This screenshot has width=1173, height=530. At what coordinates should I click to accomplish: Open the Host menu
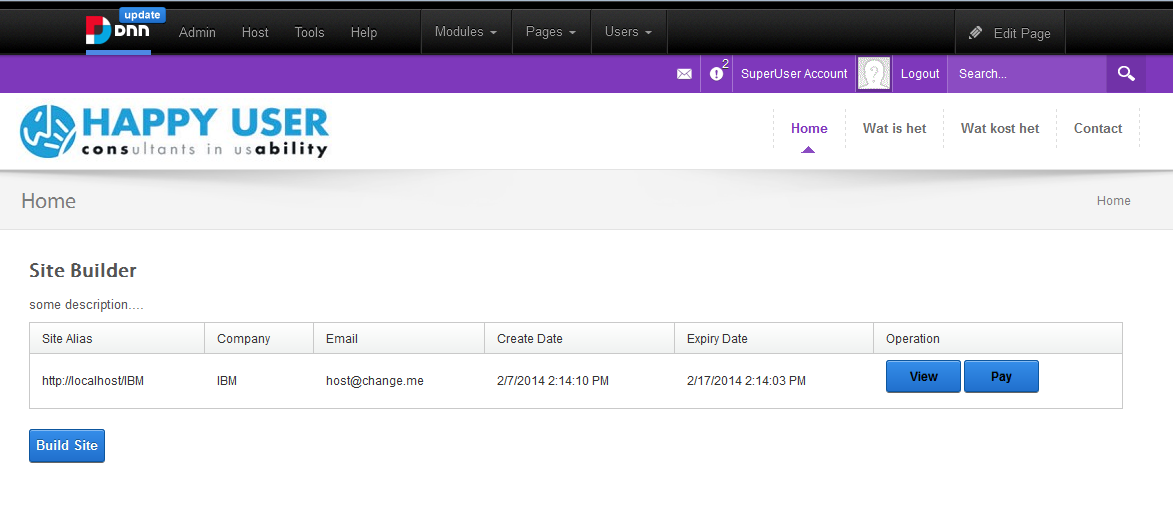(x=255, y=33)
